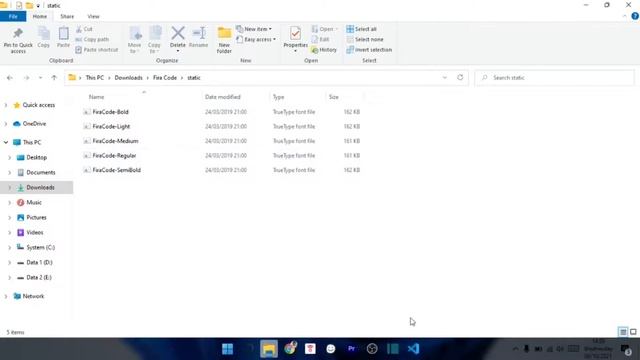Screen dimensions: 640x360
Task: Open file History
Action: [324, 50]
